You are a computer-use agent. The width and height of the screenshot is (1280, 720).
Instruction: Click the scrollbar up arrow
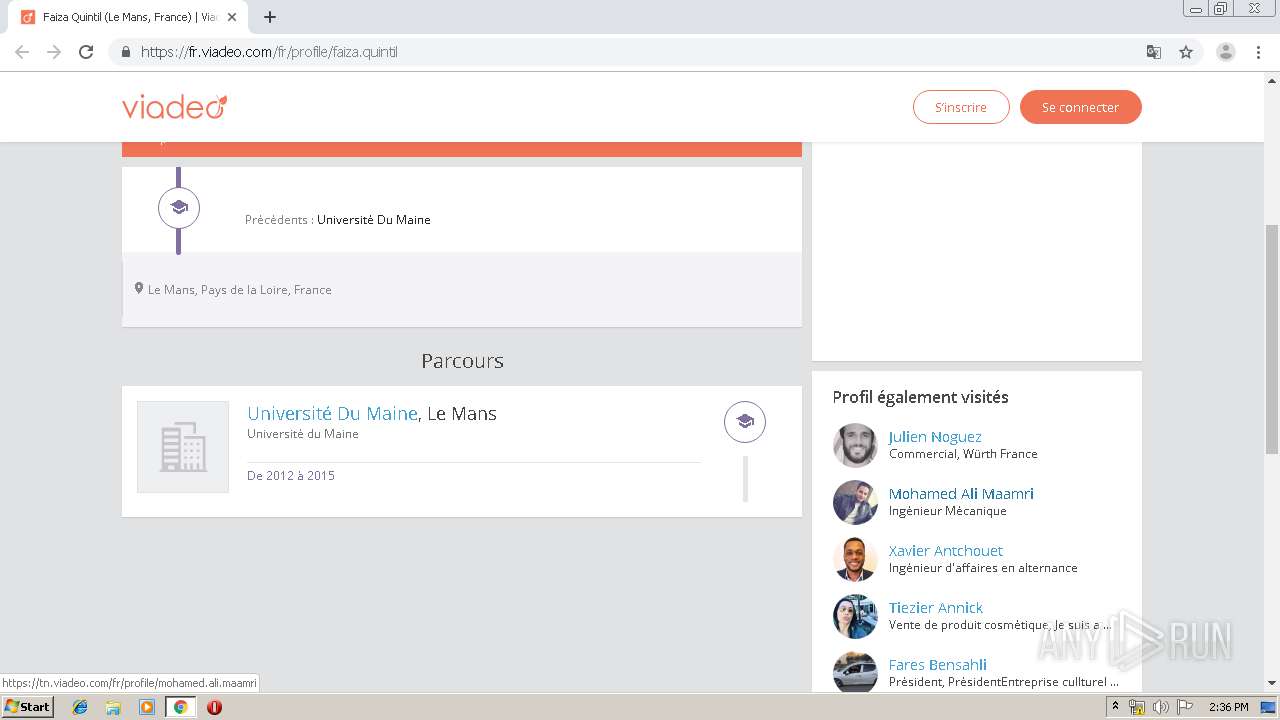tap(1272, 79)
